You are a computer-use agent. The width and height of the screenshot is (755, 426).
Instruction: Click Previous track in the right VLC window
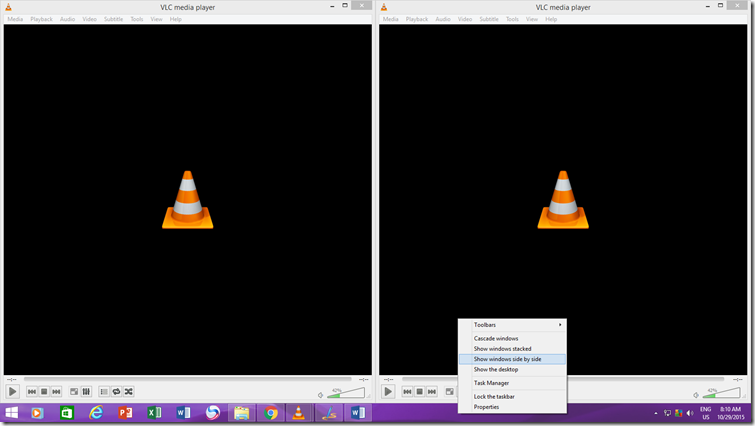(407, 392)
